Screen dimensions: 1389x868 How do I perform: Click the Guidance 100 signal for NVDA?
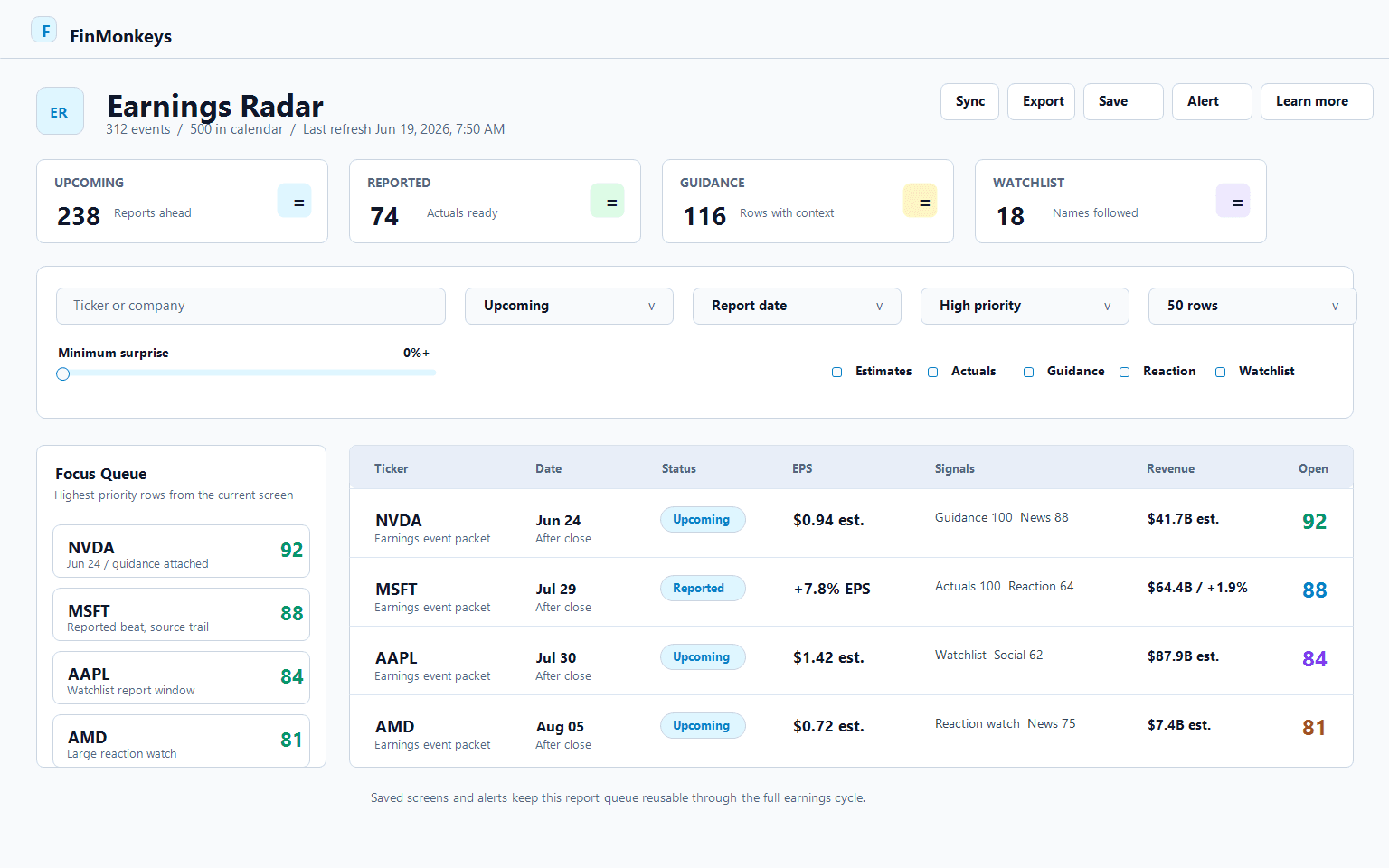click(974, 518)
